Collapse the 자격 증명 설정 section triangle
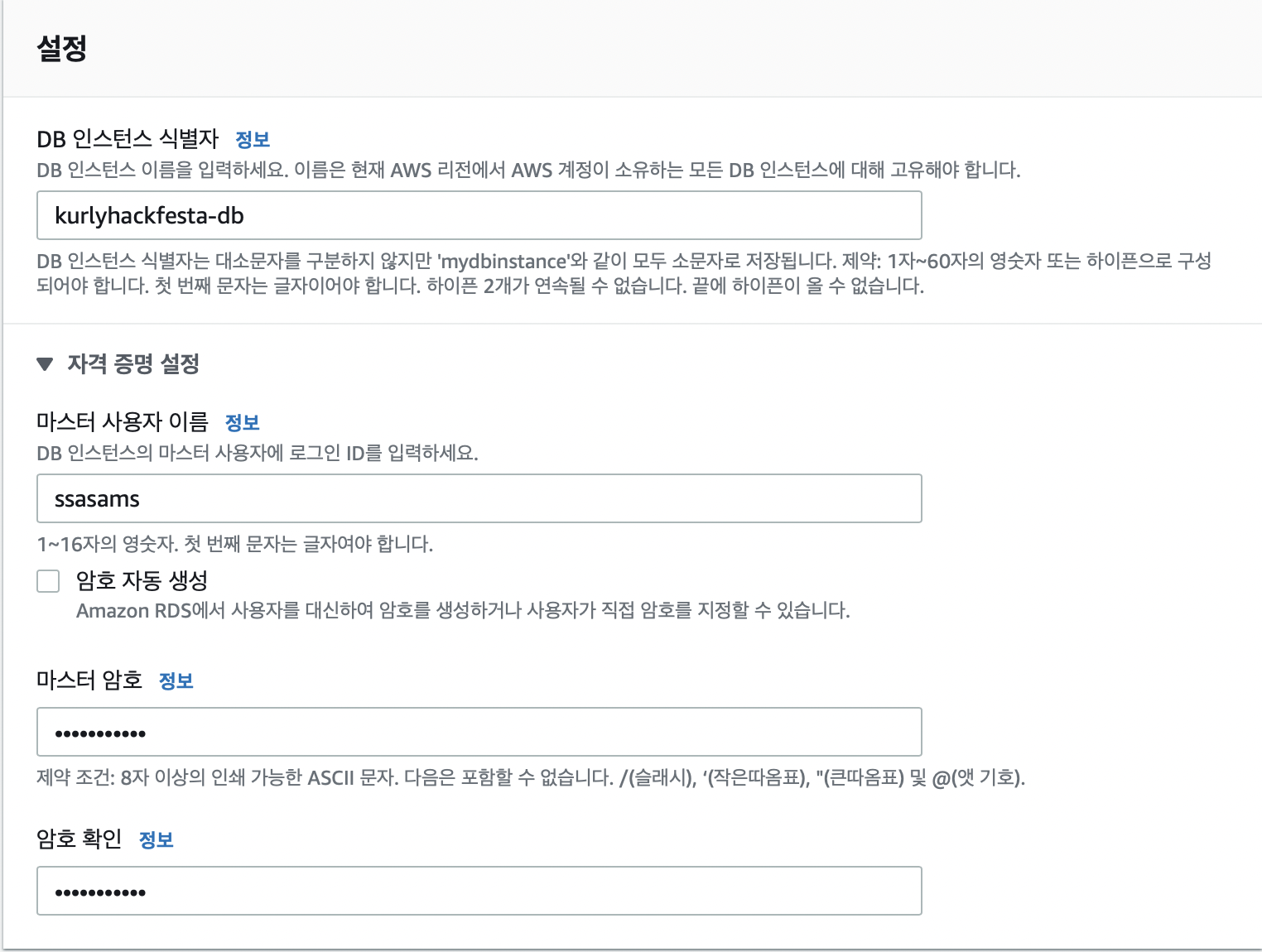1262x952 pixels. click(x=45, y=363)
